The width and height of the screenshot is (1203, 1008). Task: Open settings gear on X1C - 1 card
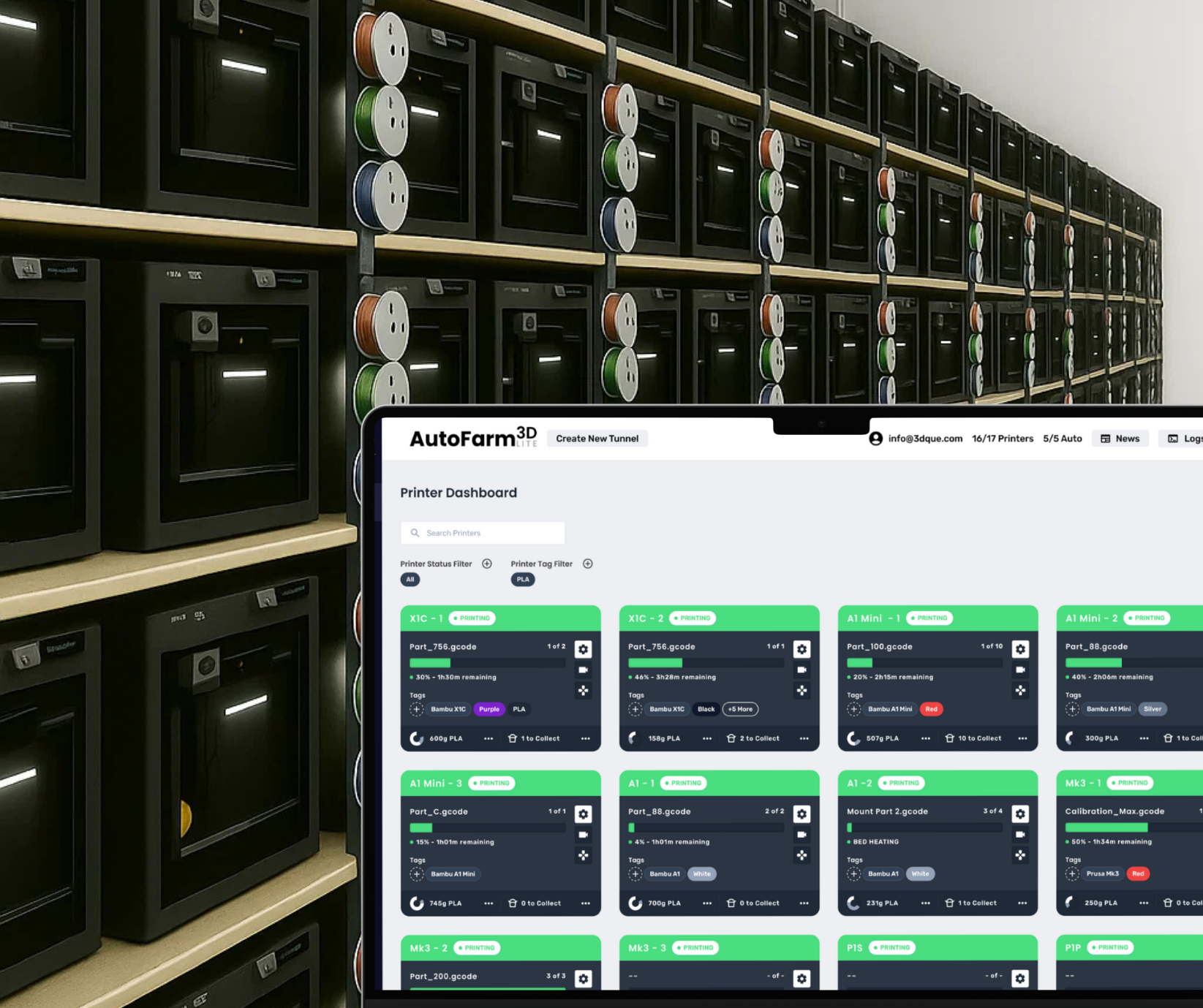pyautogui.click(x=583, y=649)
